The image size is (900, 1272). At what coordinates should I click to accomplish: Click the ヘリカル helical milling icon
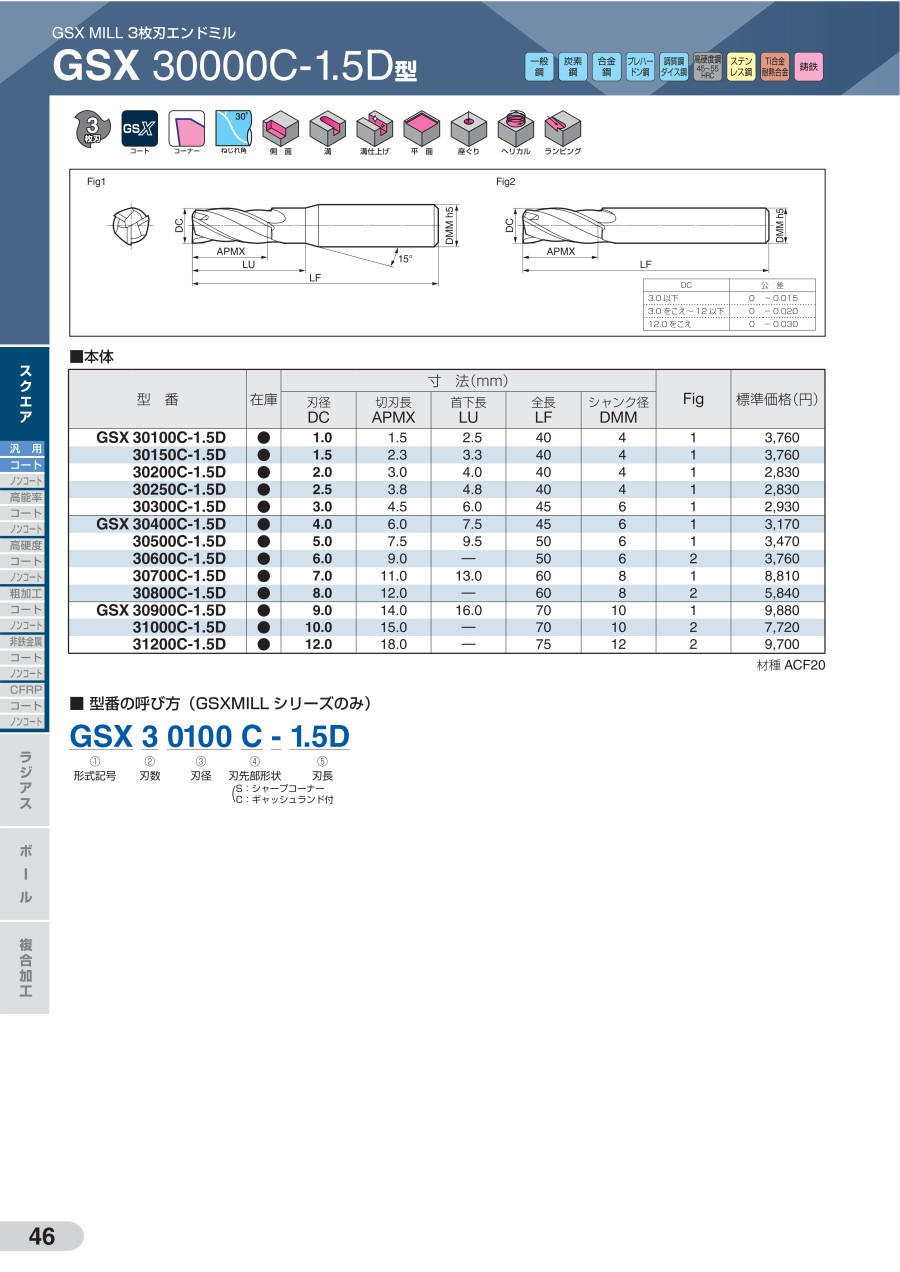[x=515, y=128]
